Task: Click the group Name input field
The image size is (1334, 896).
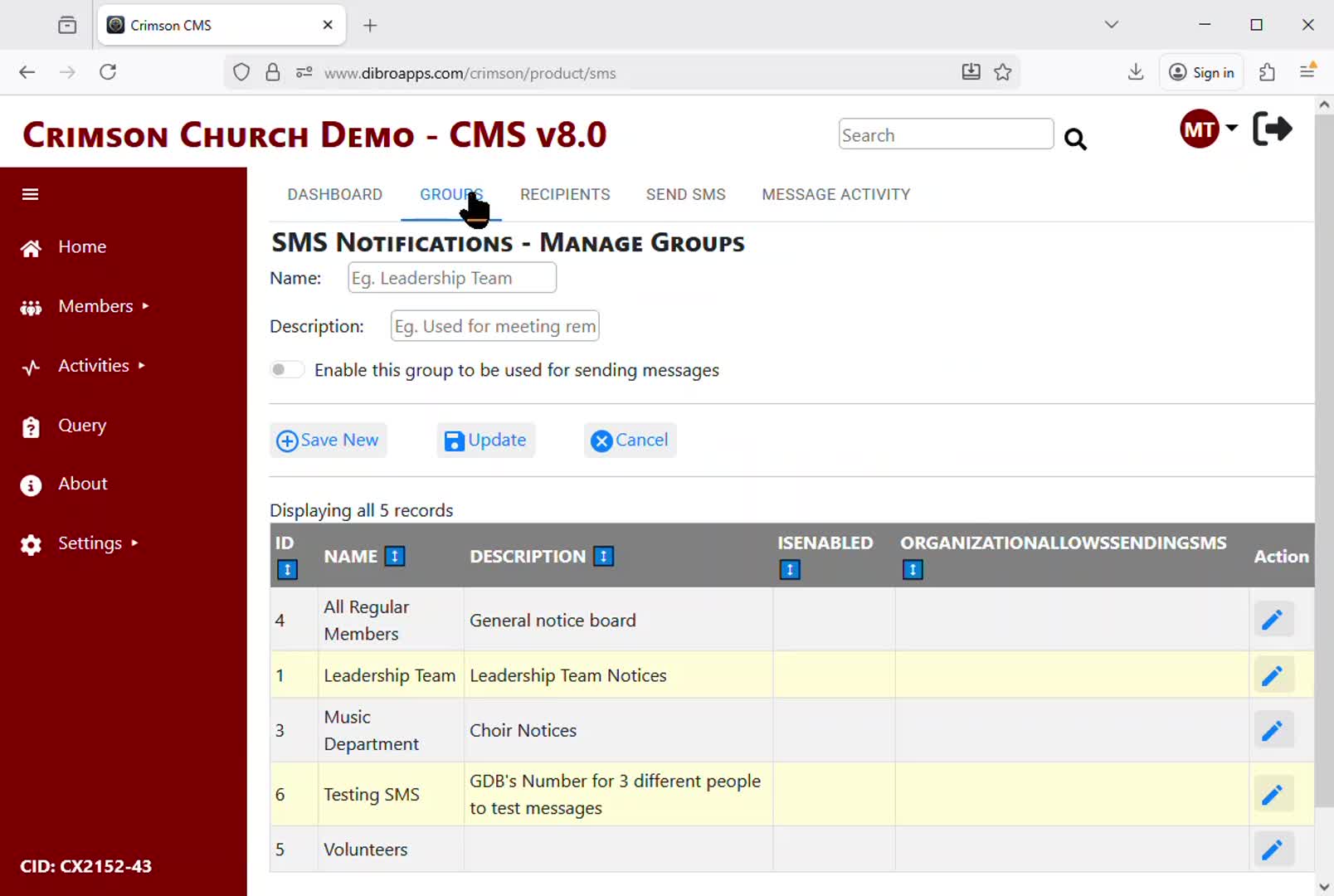Action: (x=452, y=278)
